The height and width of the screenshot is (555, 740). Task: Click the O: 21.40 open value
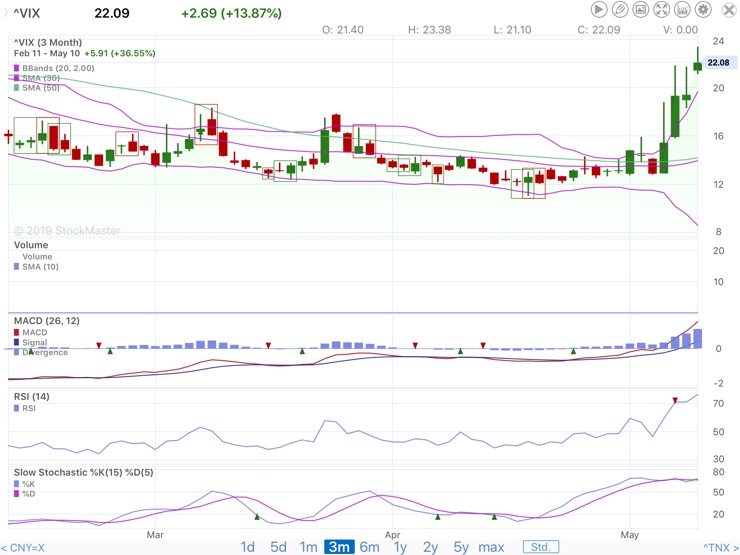click(343, 30)
